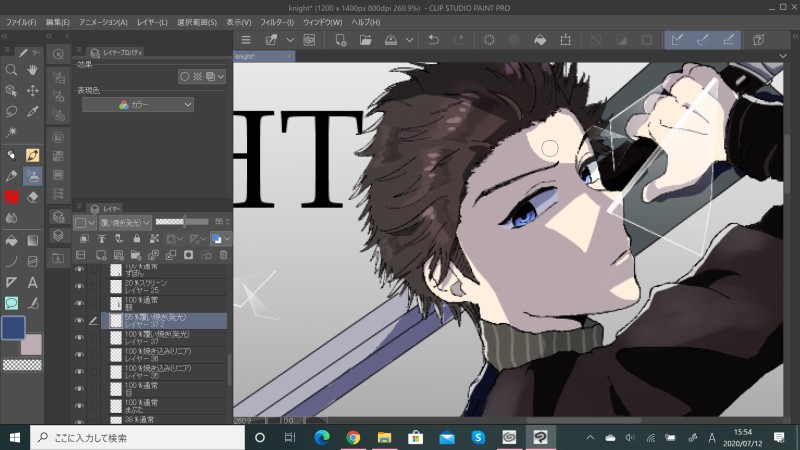The image size is (800, 450).
Task: Toggle the lock layer padlock icon
Action: pos(136,238)
